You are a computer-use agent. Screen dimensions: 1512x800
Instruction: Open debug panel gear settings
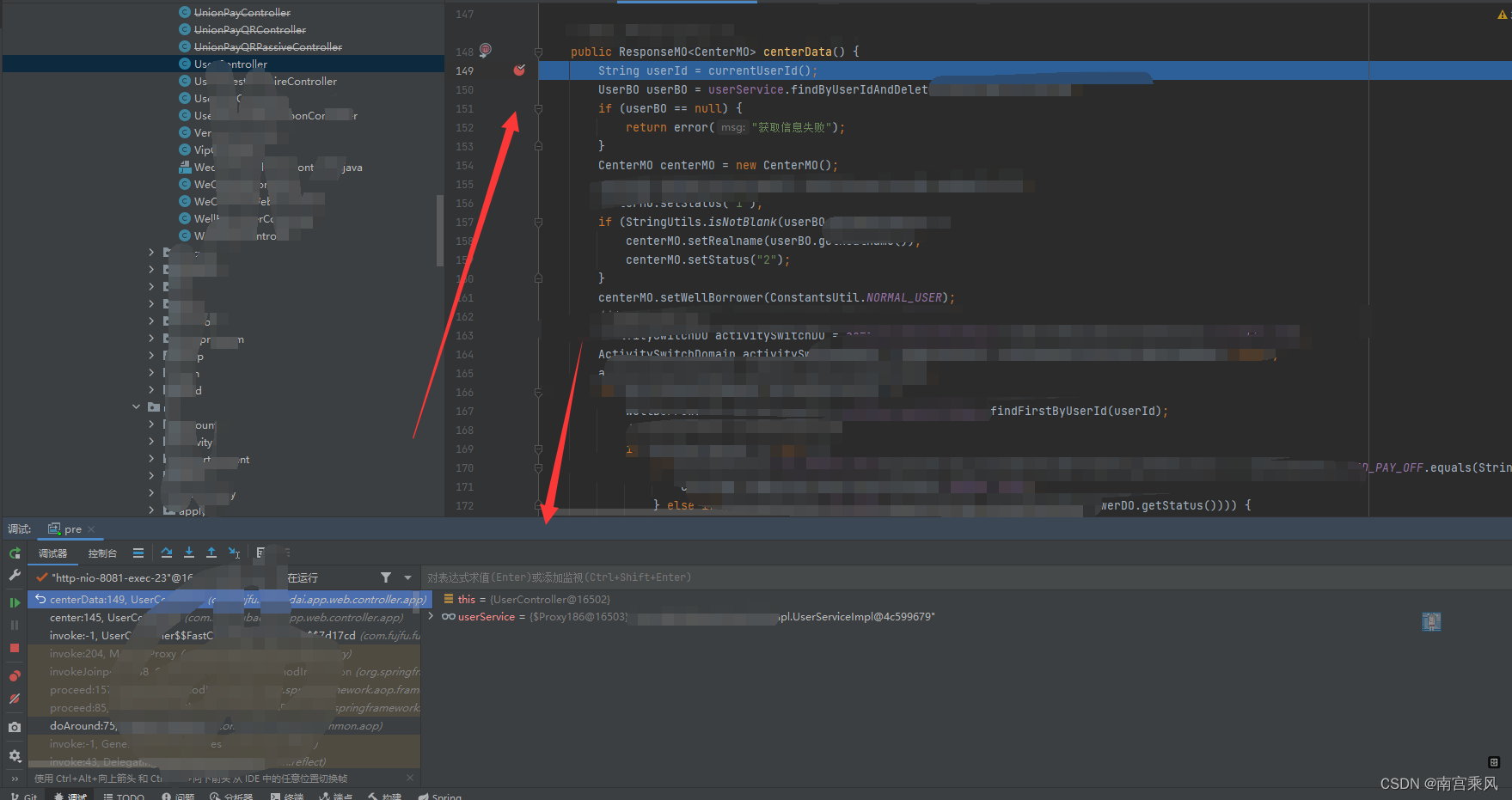pyautogui.click(x=15, y=756)
